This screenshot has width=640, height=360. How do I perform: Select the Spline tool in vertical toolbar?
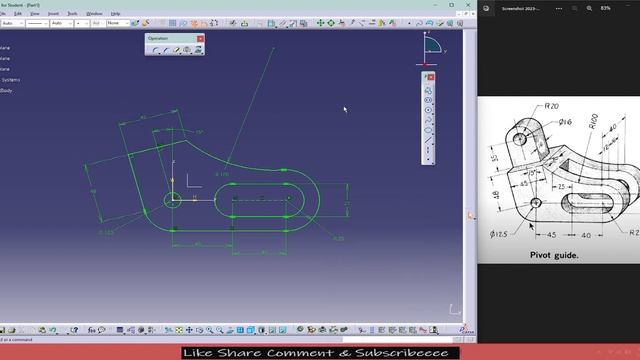click(428, 120)
